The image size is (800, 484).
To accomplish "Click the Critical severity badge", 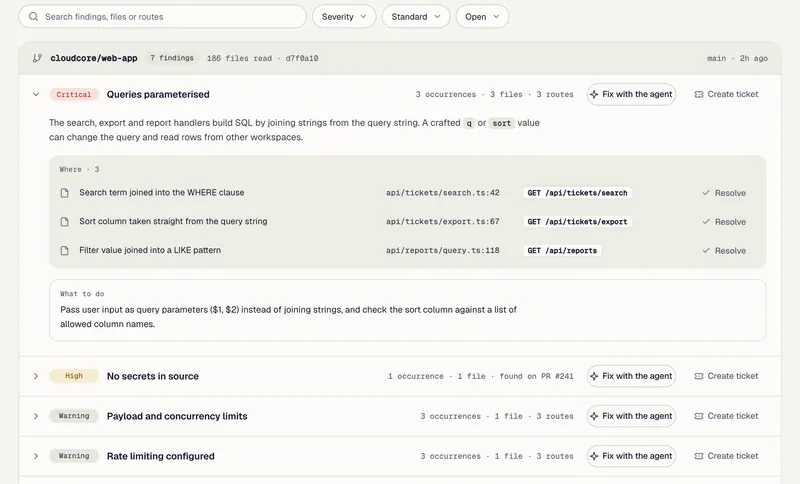I will 73,94.
